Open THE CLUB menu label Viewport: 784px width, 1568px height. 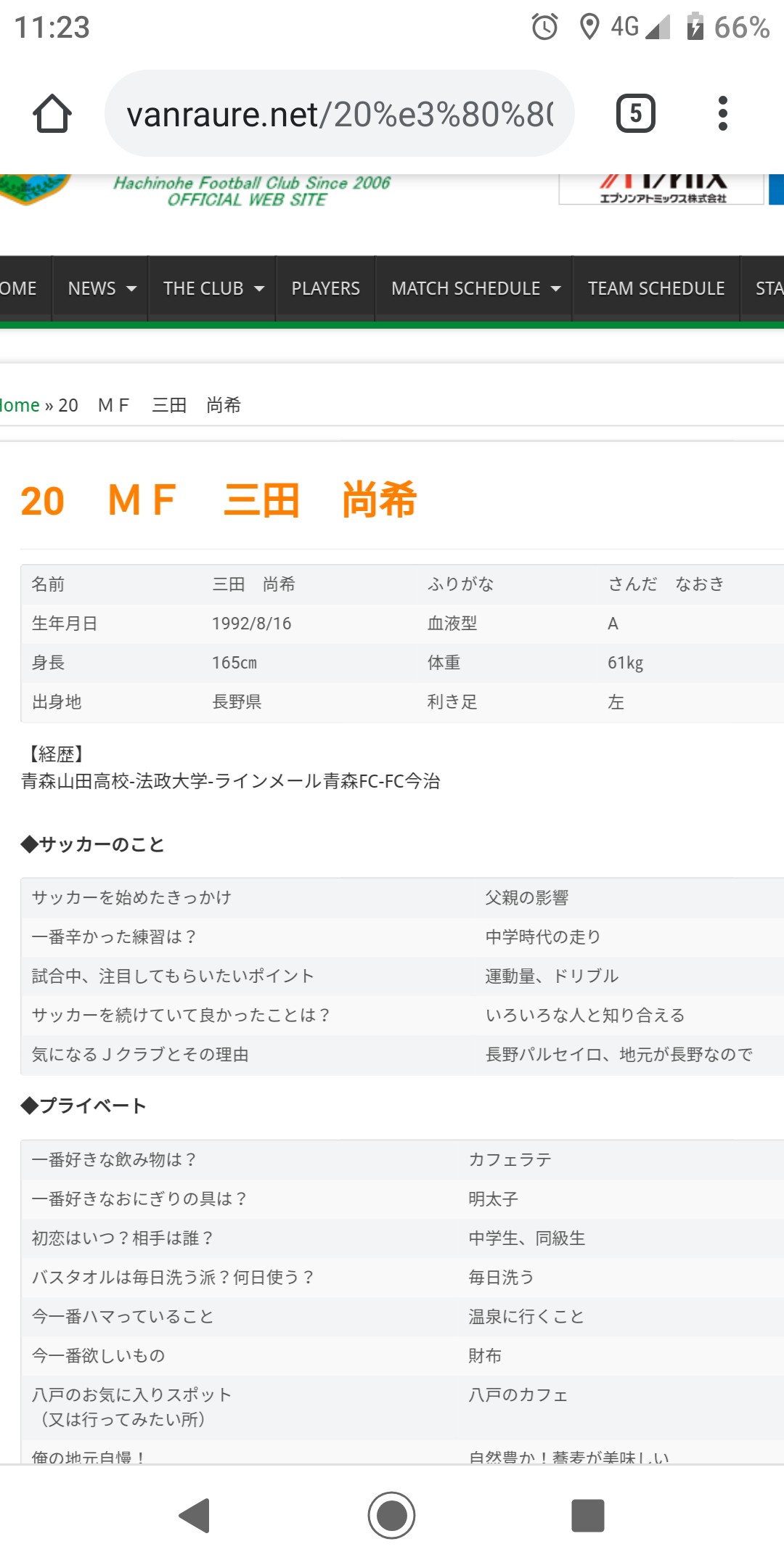[x=203, y=288]
